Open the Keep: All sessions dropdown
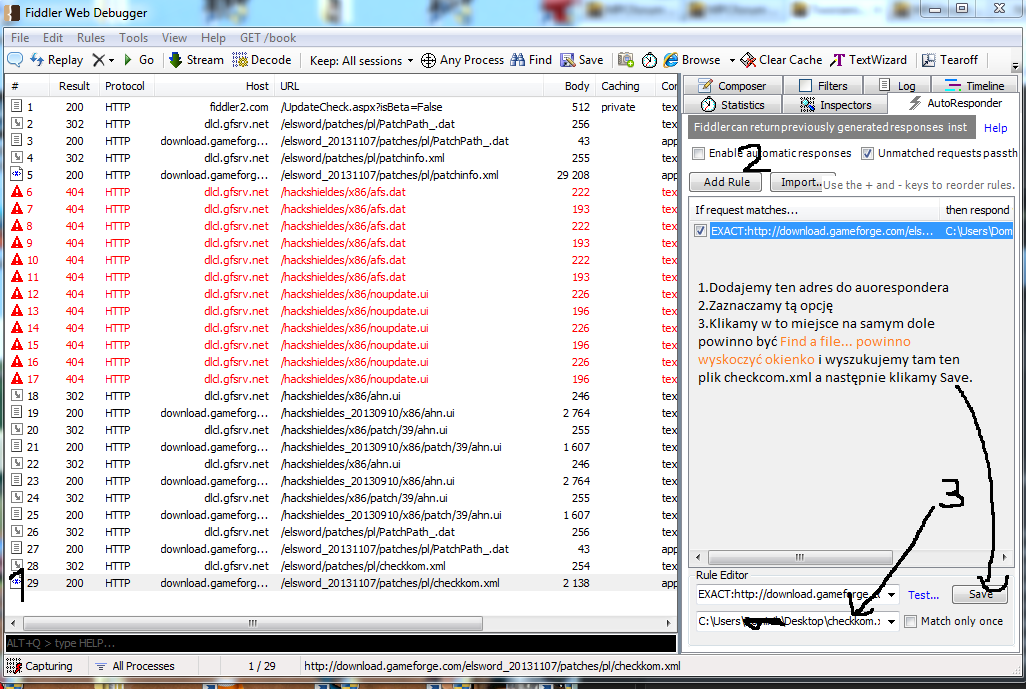Viewport: 1026px width, 689px height. coord(361,61)
